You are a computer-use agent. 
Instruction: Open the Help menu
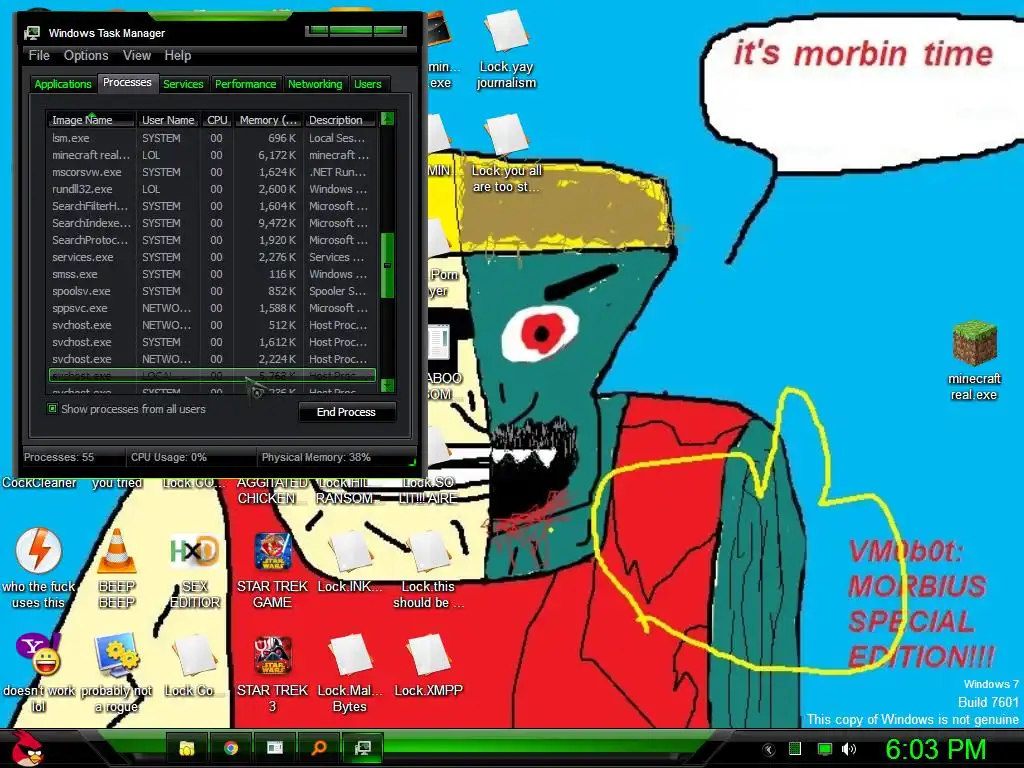[178, 56]
